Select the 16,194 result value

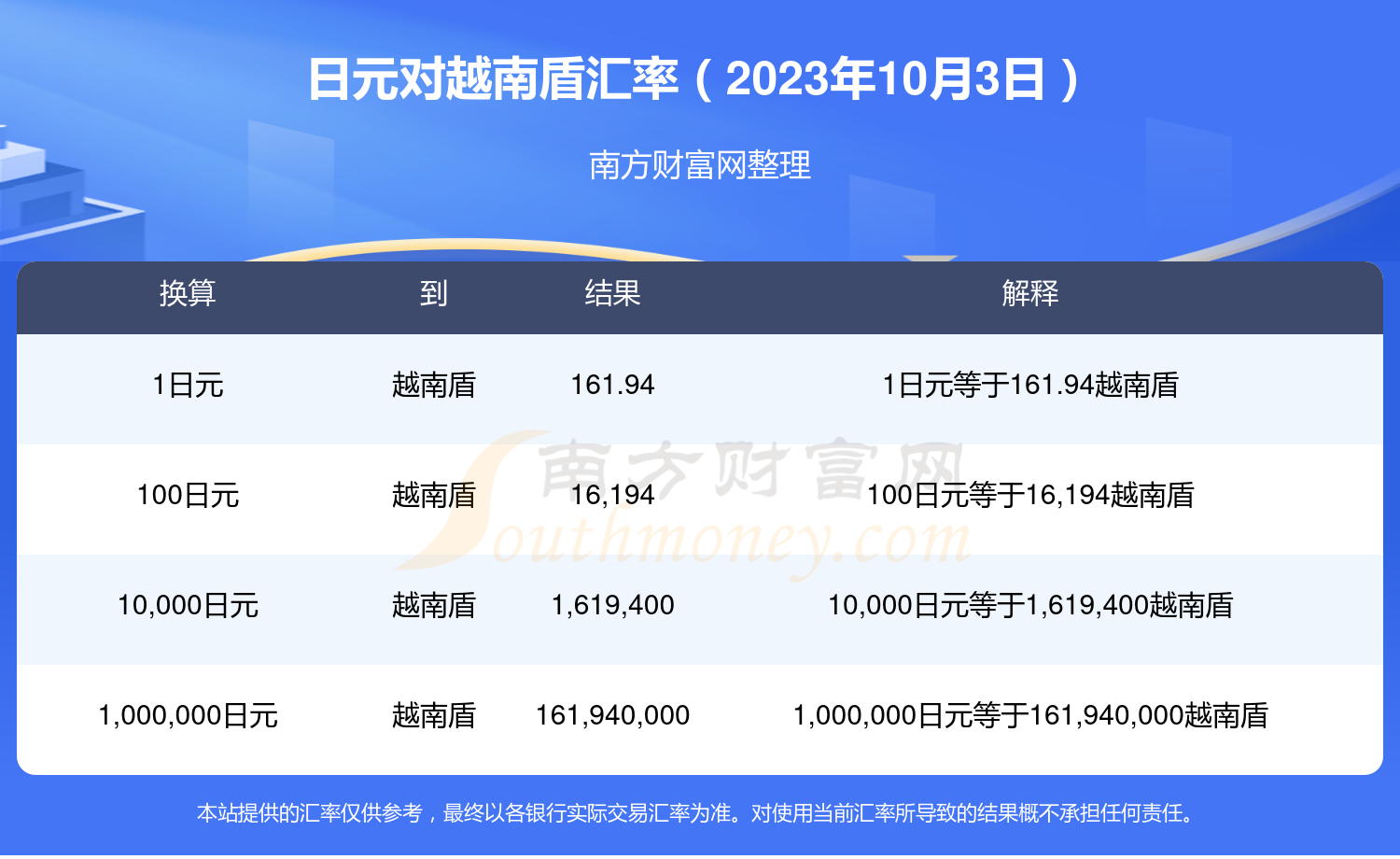coord(612,495)
